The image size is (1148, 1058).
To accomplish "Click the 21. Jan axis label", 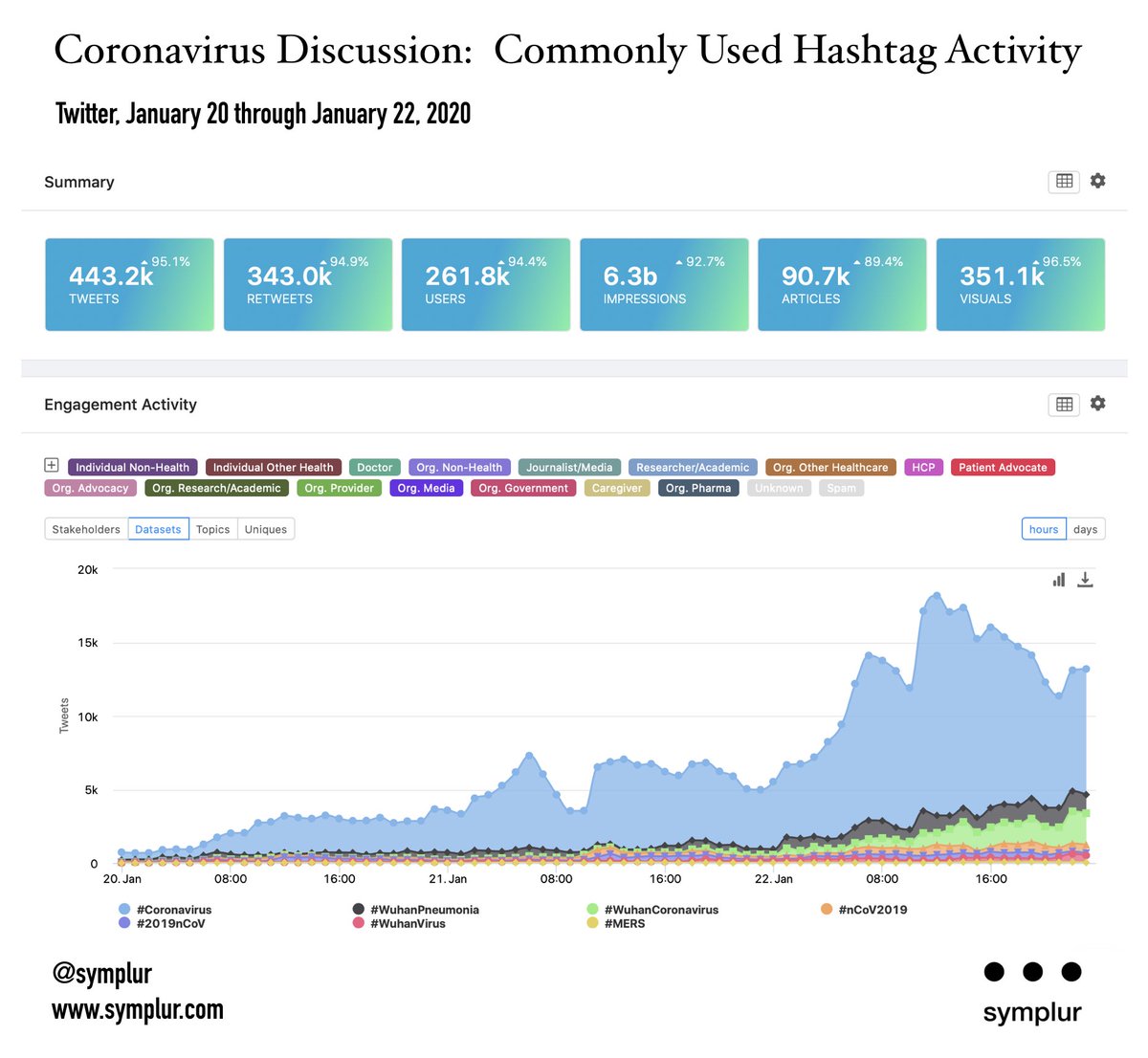I will (448, 878).
